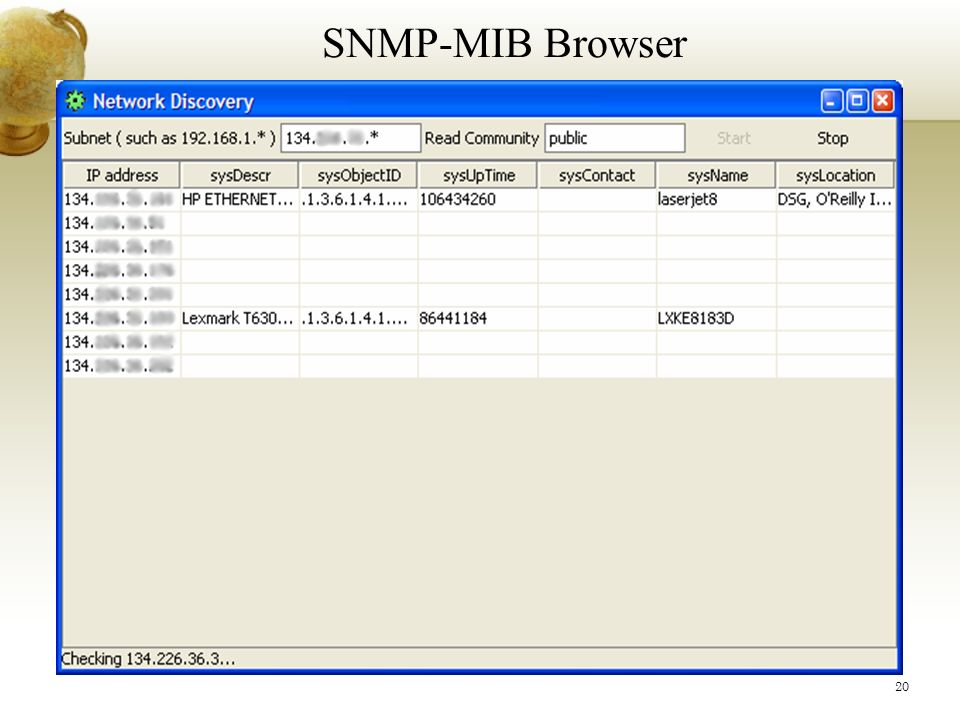Sort by IP address column header
The width and height of the screenshot is (960, 720).
coord(122,176)
